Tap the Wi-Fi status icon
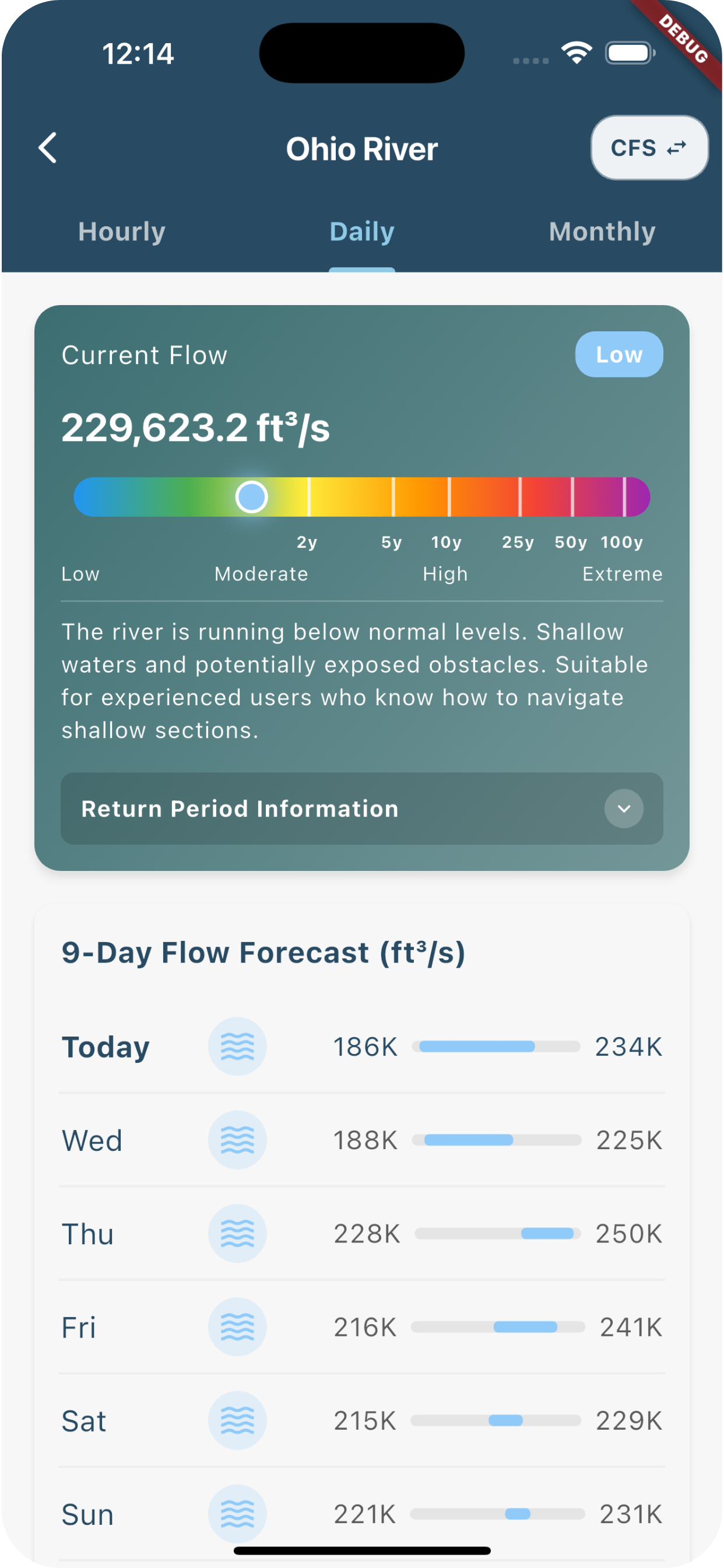Screen dimensions: 724x1568 577,53
